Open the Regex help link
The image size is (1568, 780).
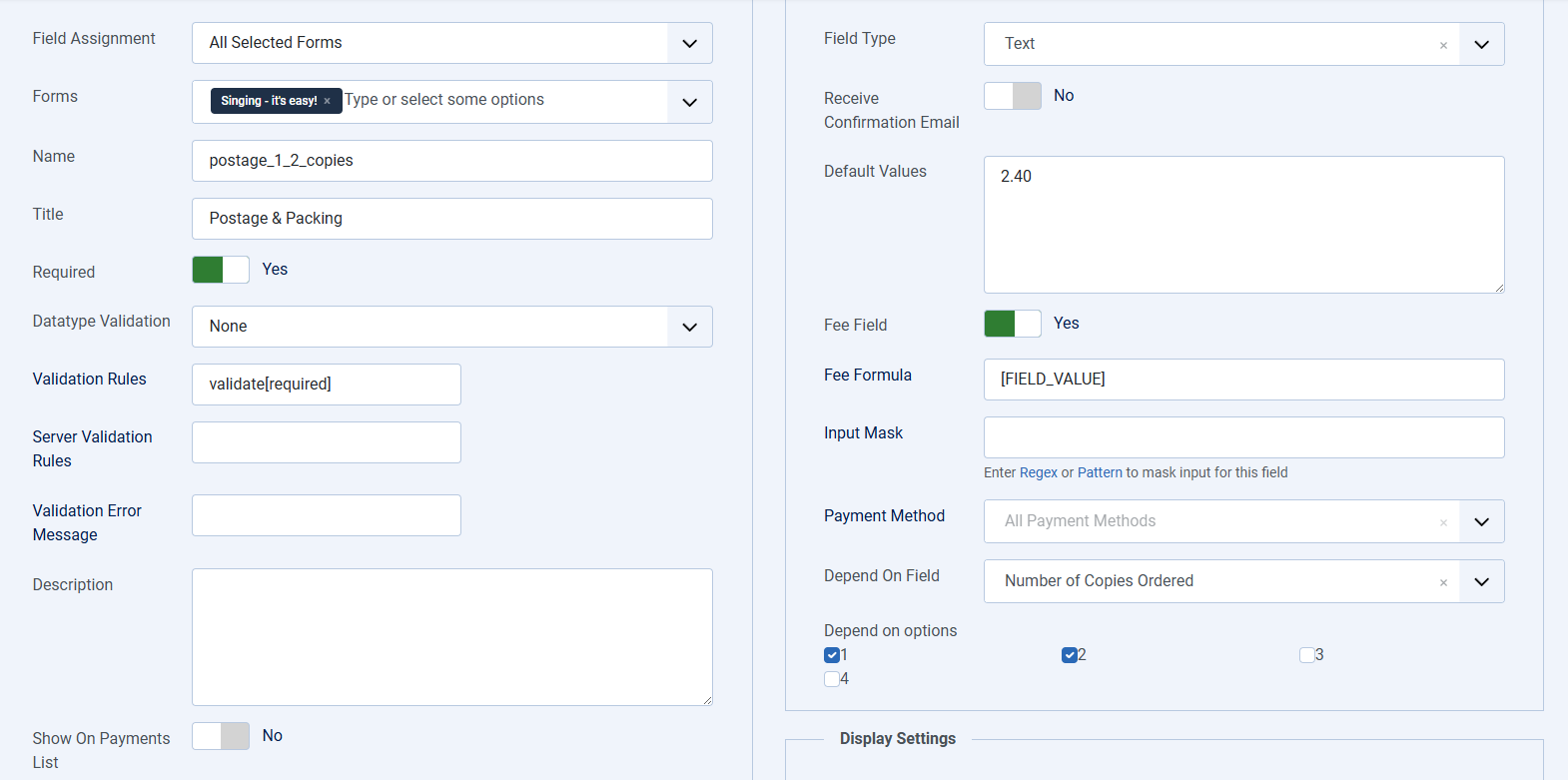[1038, 472]
